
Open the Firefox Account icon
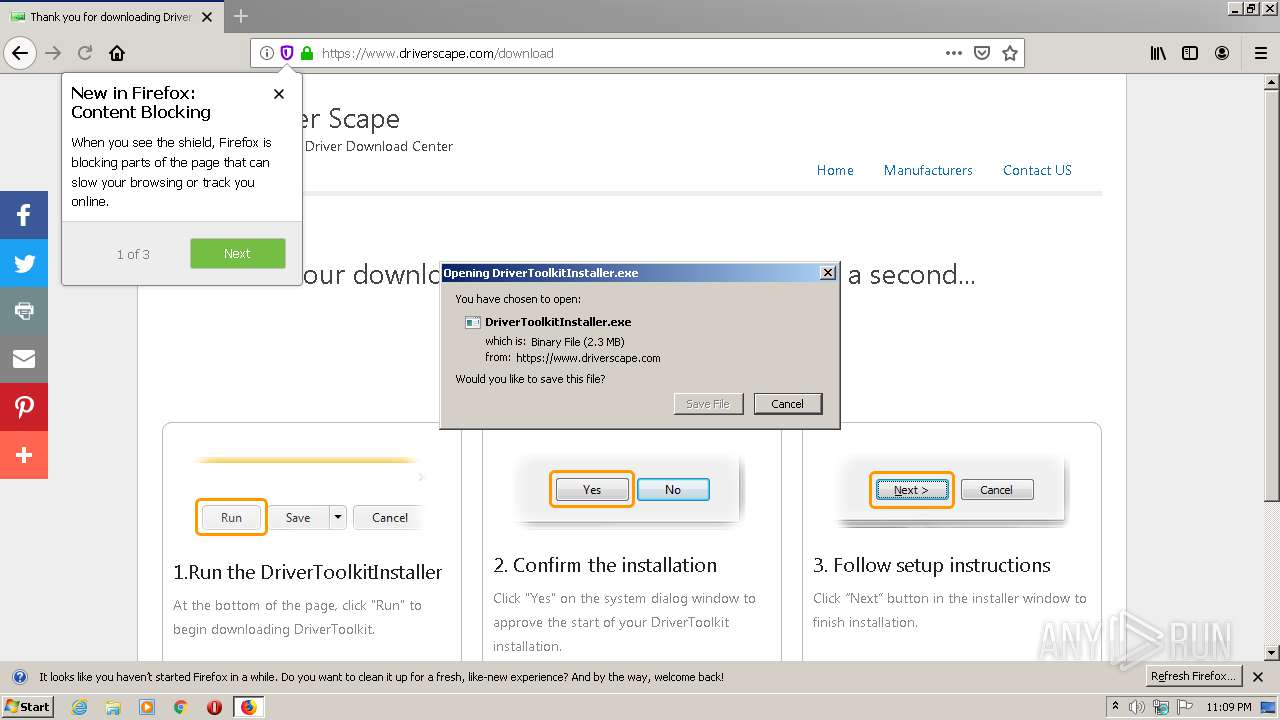click(x=1222, y=53)
